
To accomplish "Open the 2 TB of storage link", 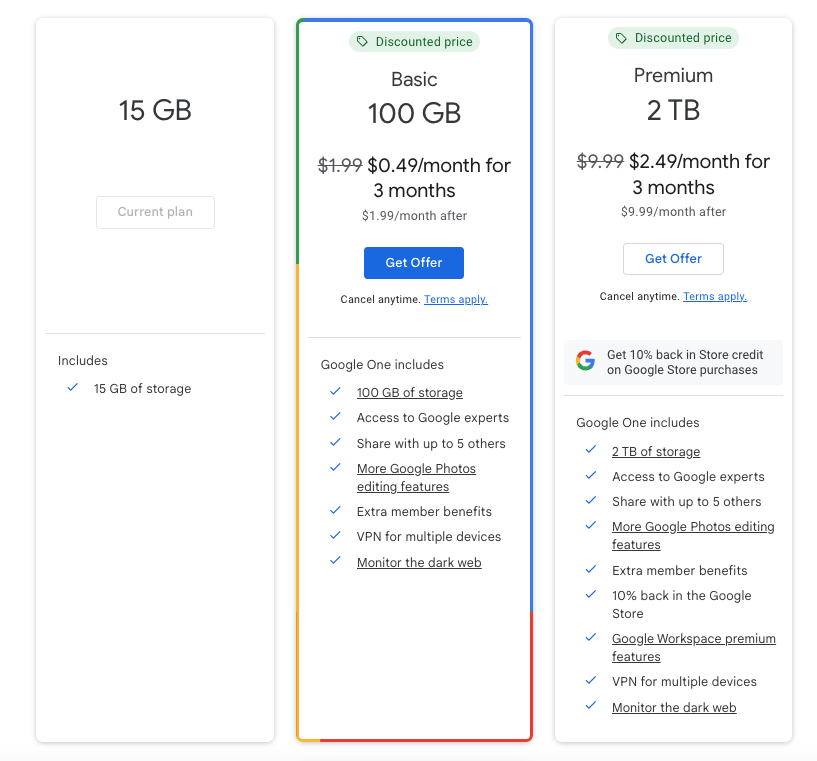I will pyautogui.click(x=656, y=452).
